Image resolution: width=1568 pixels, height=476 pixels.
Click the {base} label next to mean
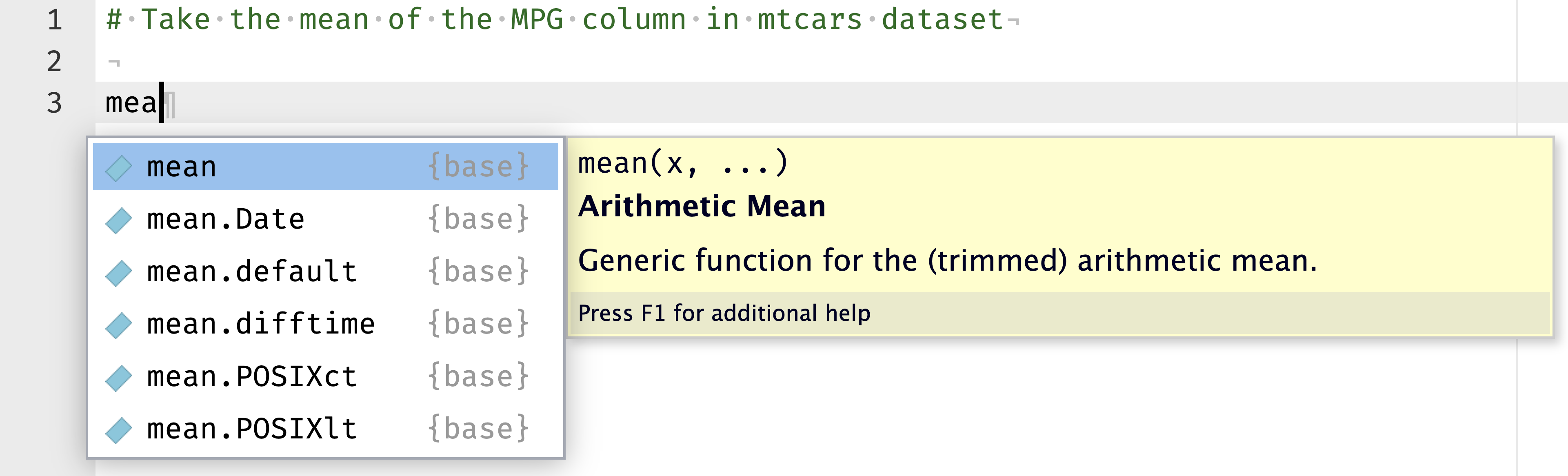pos(478,167)
